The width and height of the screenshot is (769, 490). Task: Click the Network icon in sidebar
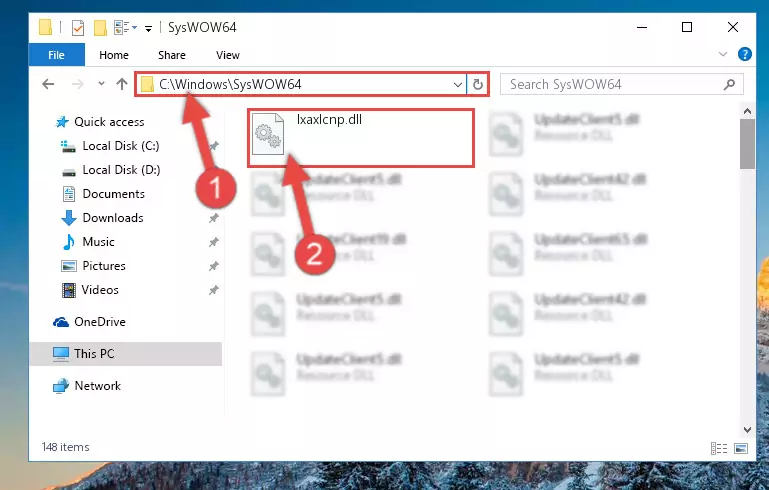(61, 386)
